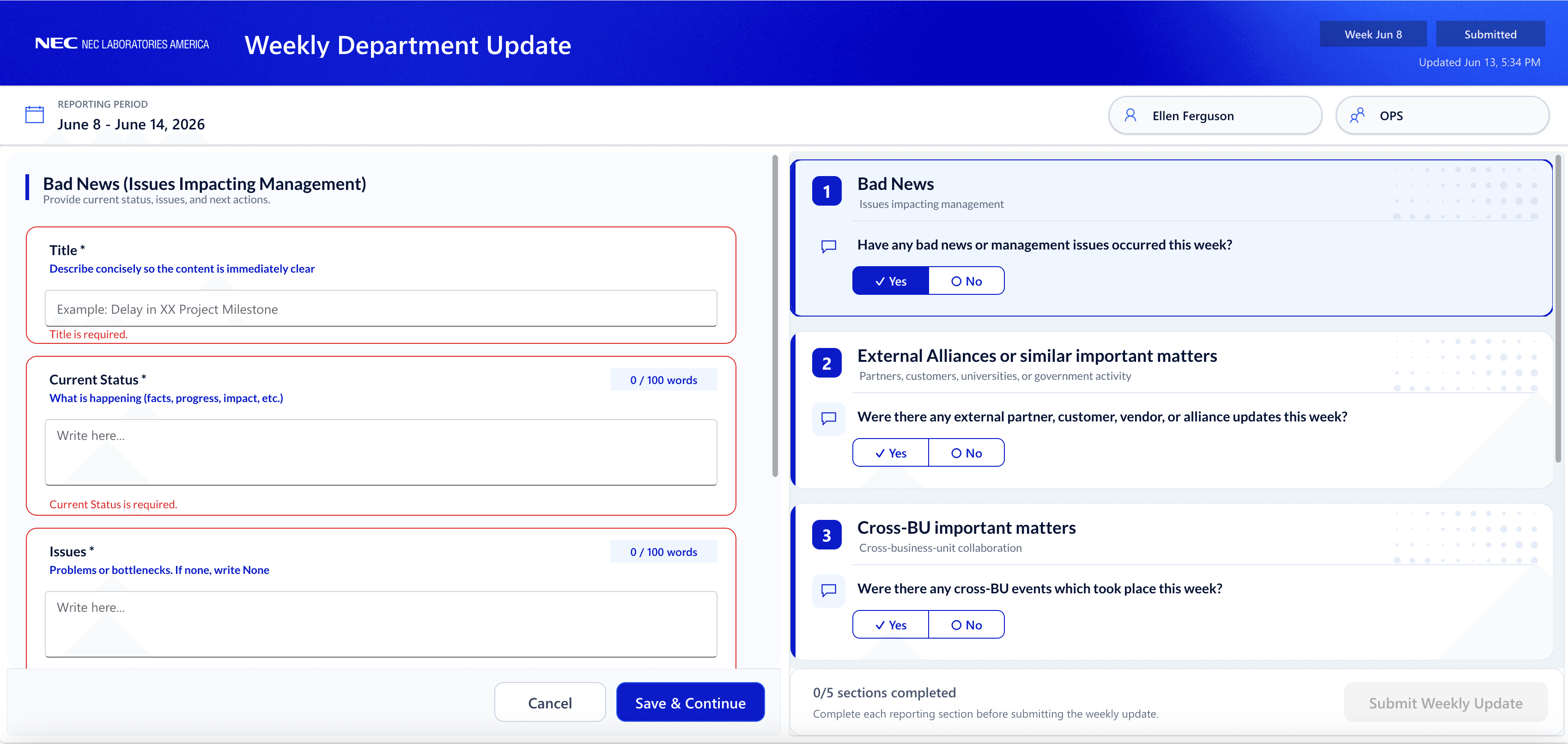Click 'REPORTING PERIOD' label
This screenshot has height=744, width=1568.
(103, 104)
